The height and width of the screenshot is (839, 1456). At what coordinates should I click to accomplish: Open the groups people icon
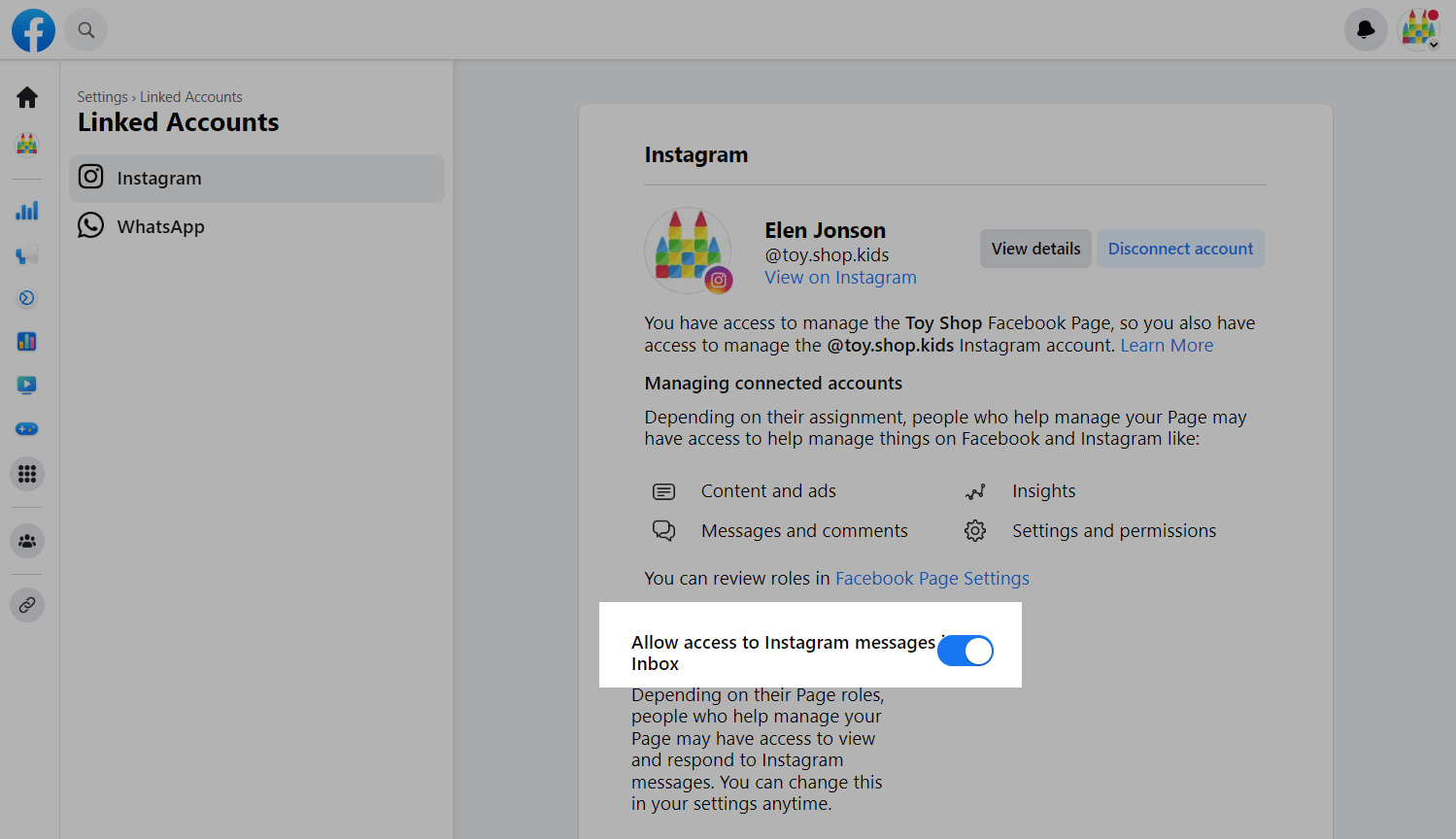tap(27, 541)
